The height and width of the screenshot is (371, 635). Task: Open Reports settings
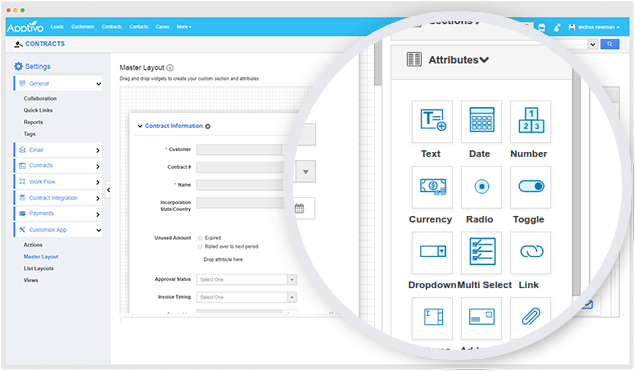[x=33, y=122]
